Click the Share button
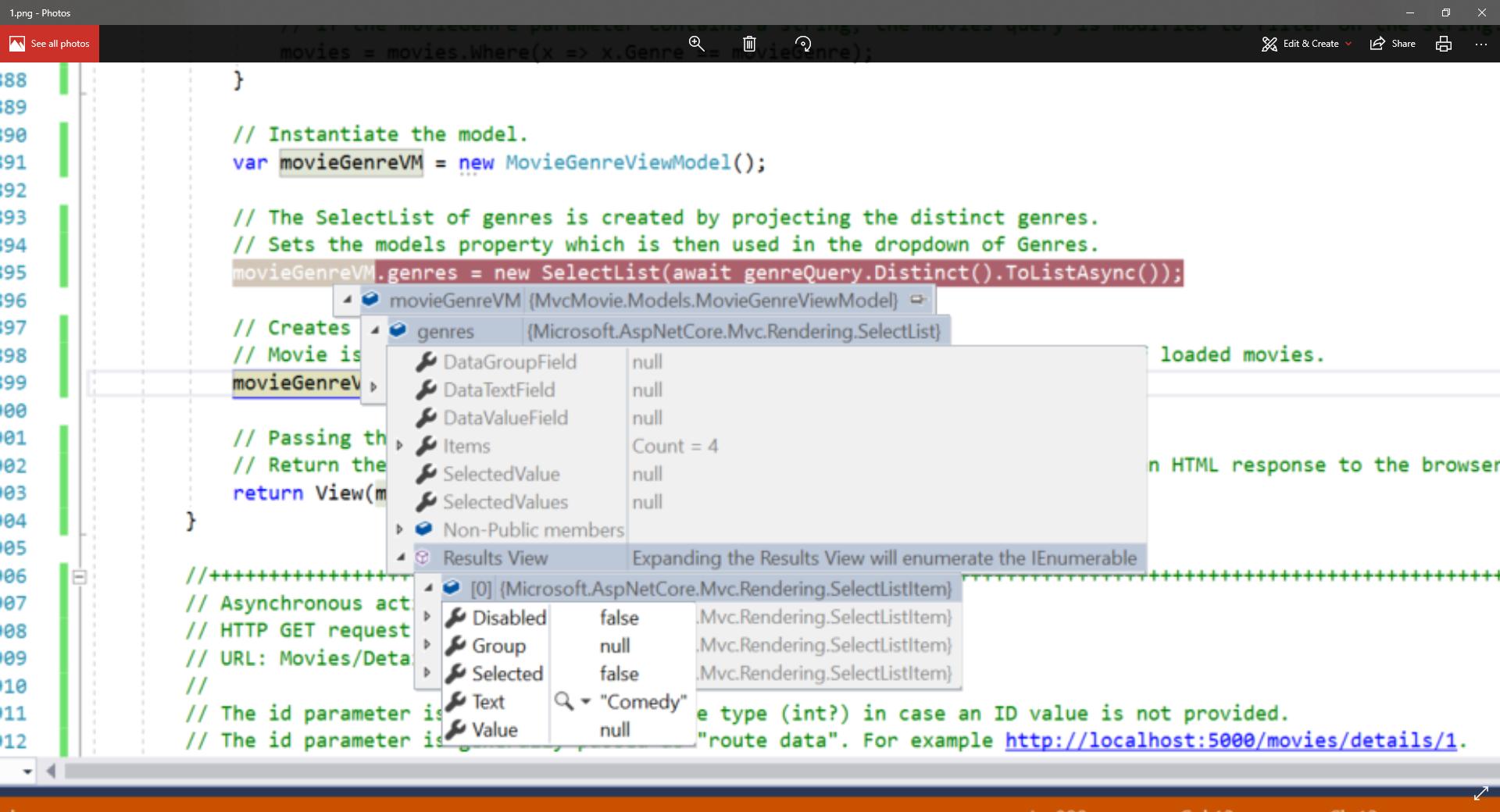This screenshot has width=1500, height=812. point(1393,44)
